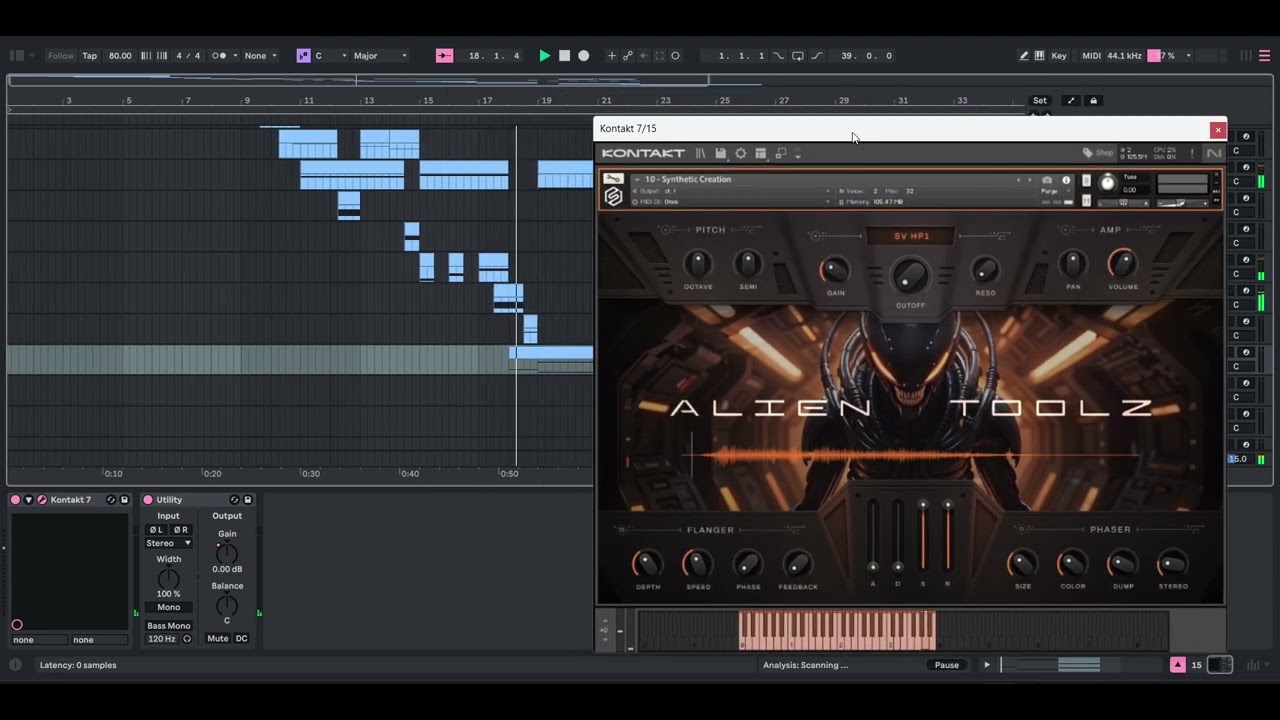Image resolution: width=1280 pixels, height=720 pixels.
Task: Click the bass mono audition headphone icon
Action: point(187,639)
